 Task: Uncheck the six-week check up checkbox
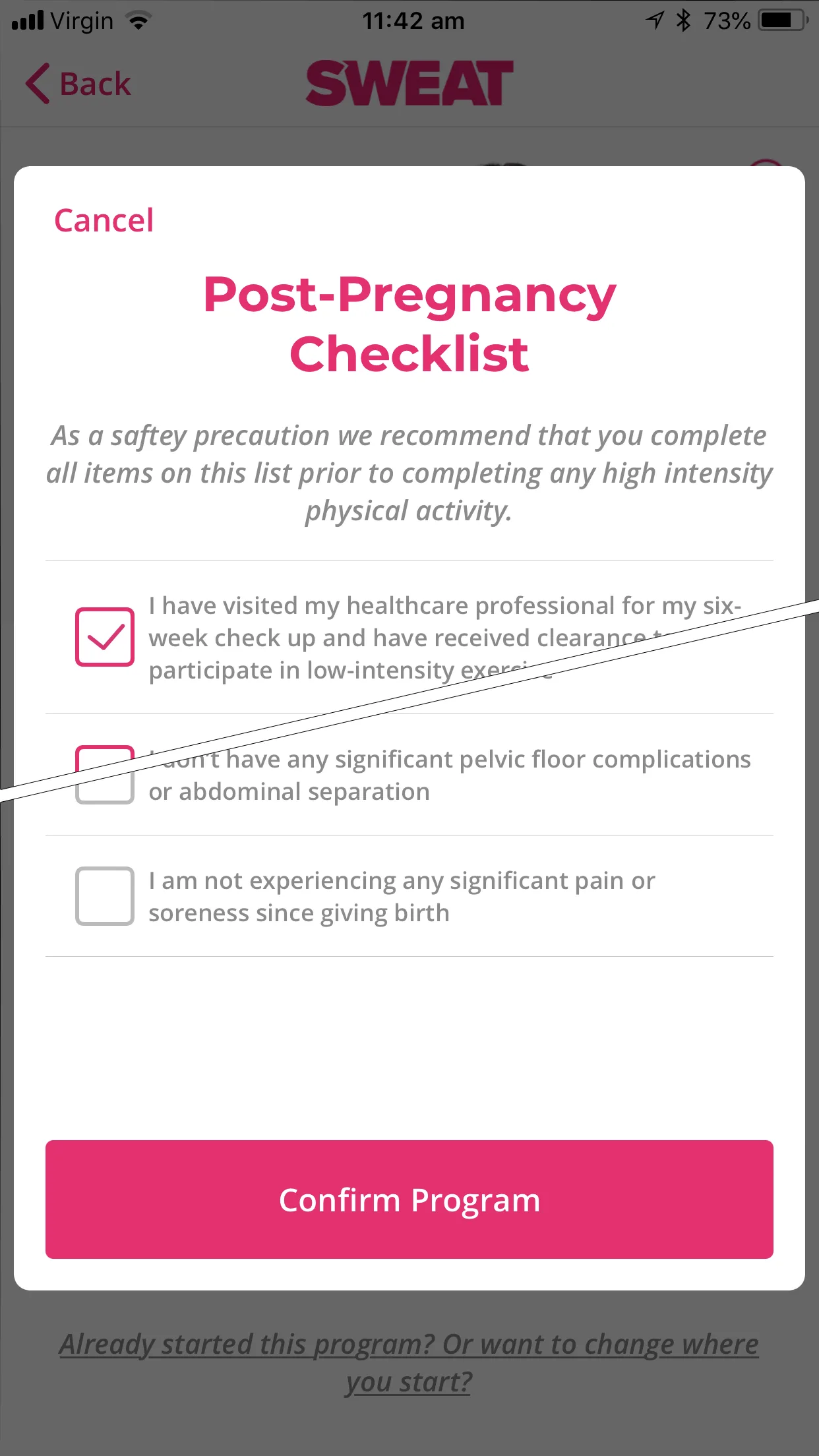tap(105, 637)
